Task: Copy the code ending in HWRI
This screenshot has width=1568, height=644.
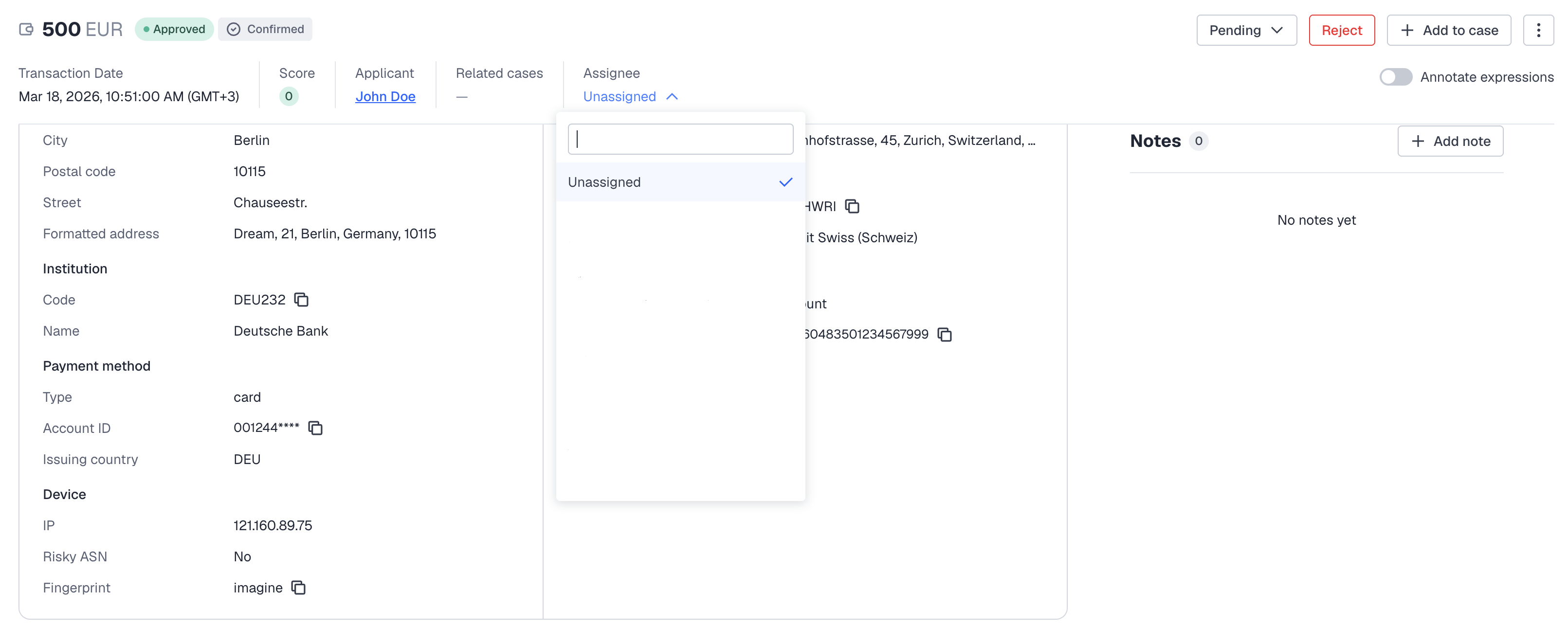Action: tap(852, 206)
